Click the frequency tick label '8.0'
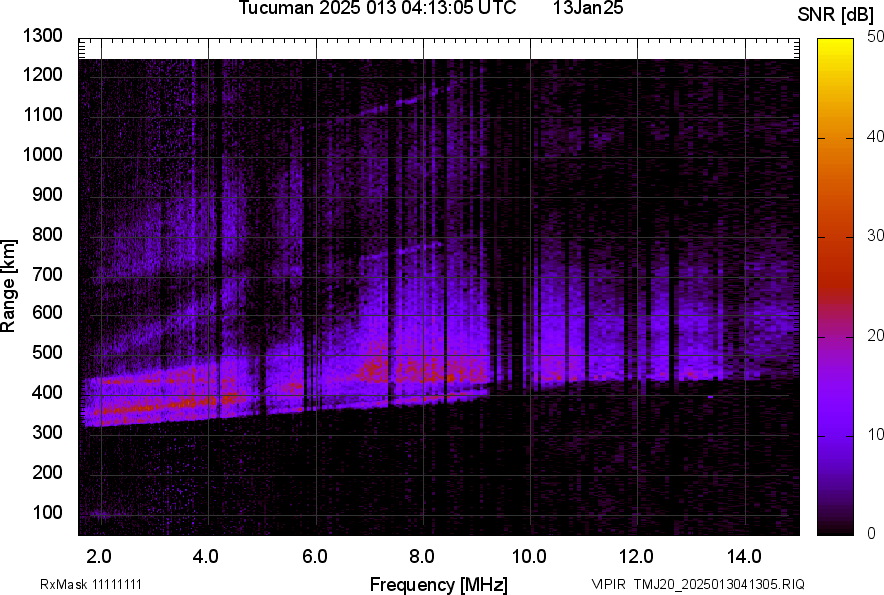The image size is (884, 595). click(422, 557)
